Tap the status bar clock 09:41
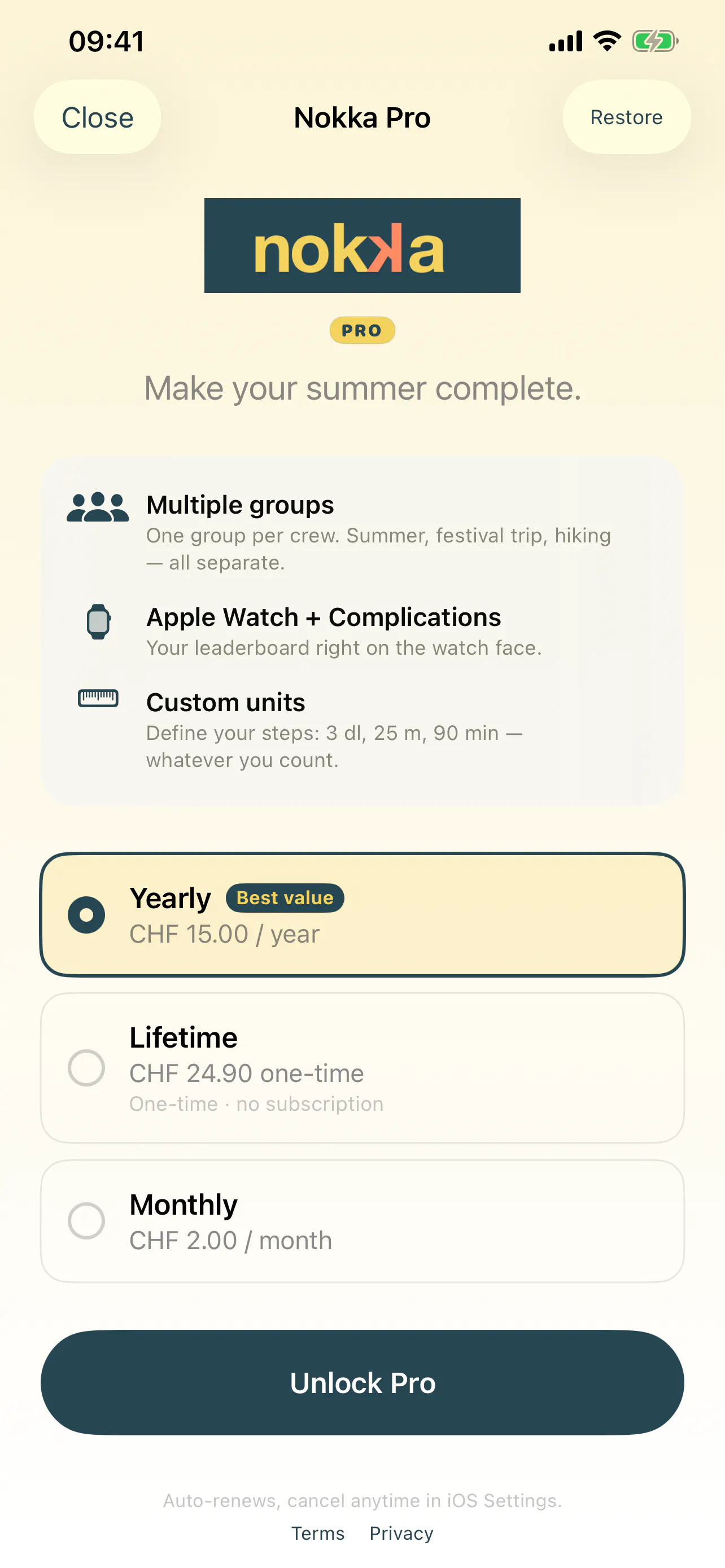Screen dimensions: 725x1568 (x=107, y=41)
